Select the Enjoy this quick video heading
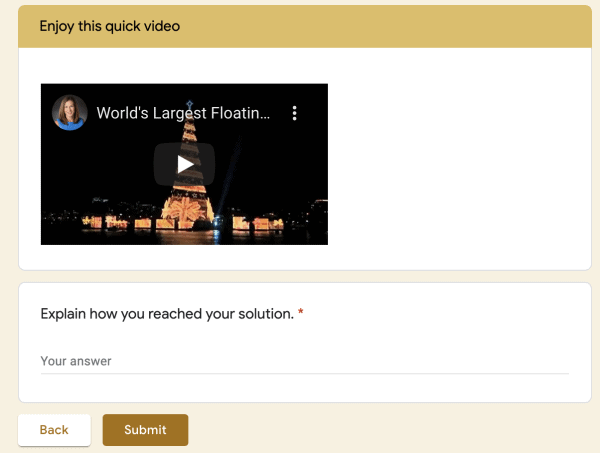This screenshot has height=453, width=600. click(110, 26)
